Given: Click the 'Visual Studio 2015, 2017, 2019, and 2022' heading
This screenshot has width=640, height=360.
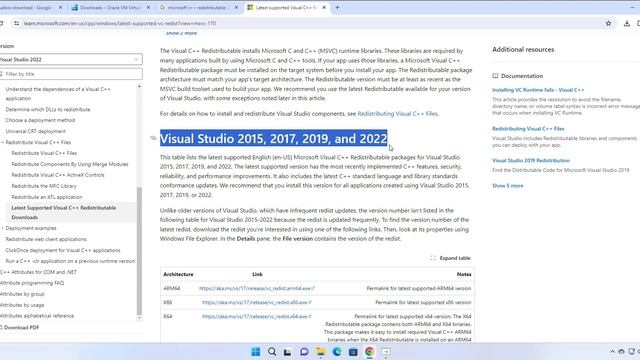Looking at the screenshot, I should 273,138.
